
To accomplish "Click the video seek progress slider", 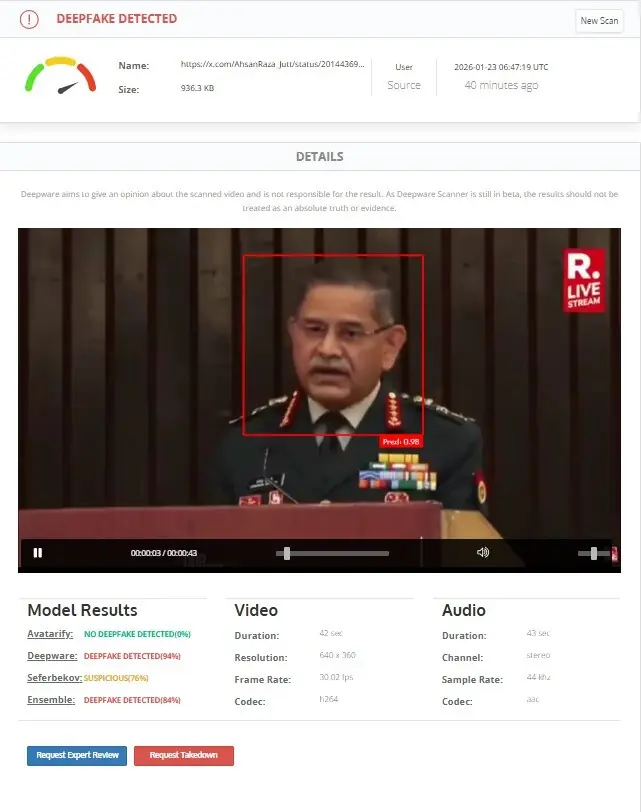I will click(332, 553).
